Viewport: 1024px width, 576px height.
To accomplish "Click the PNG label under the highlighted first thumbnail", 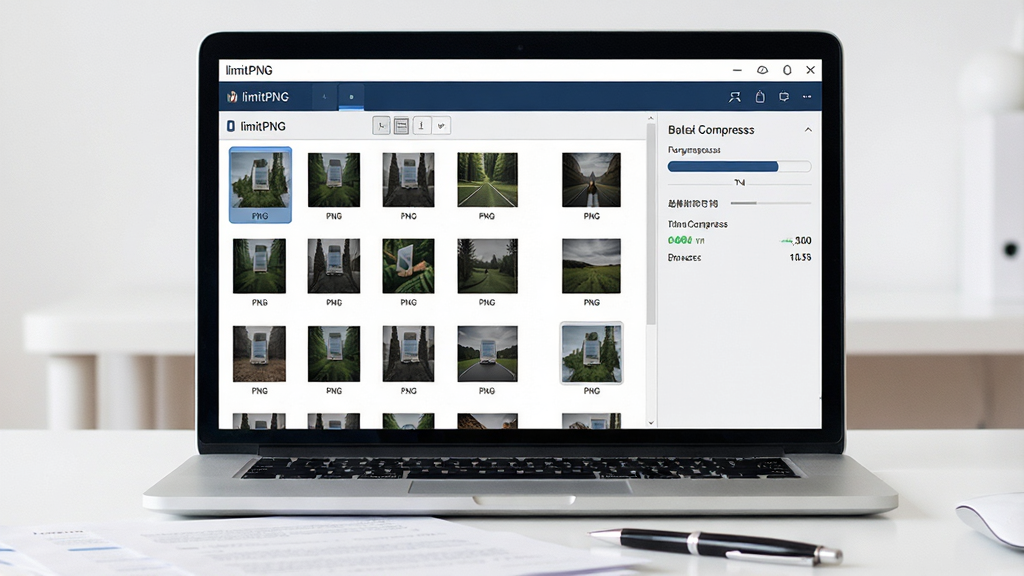I will pos(260,216).
